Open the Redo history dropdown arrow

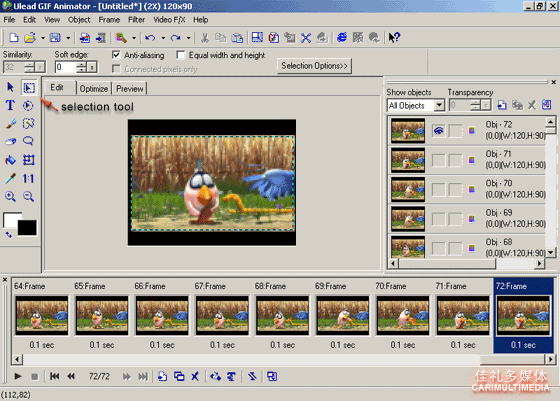pyautogui.click(x=188, y=38)
